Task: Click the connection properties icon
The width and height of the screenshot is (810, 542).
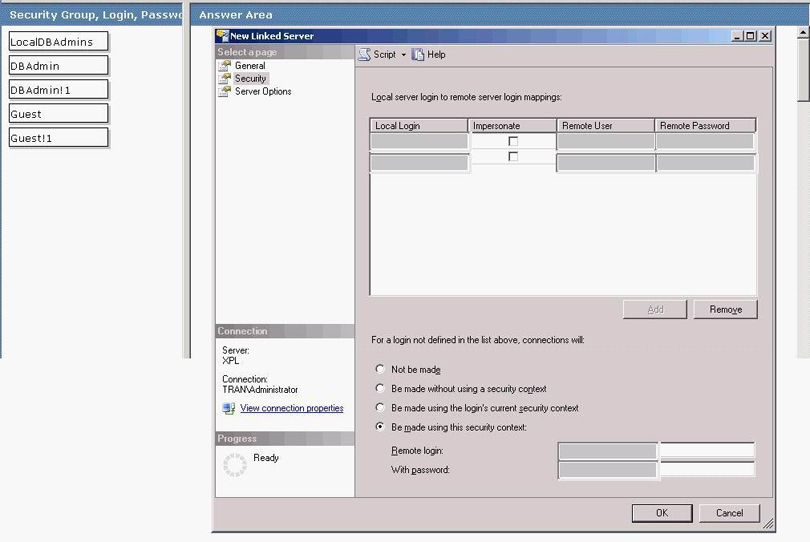Action: click(x=229, y=409)
